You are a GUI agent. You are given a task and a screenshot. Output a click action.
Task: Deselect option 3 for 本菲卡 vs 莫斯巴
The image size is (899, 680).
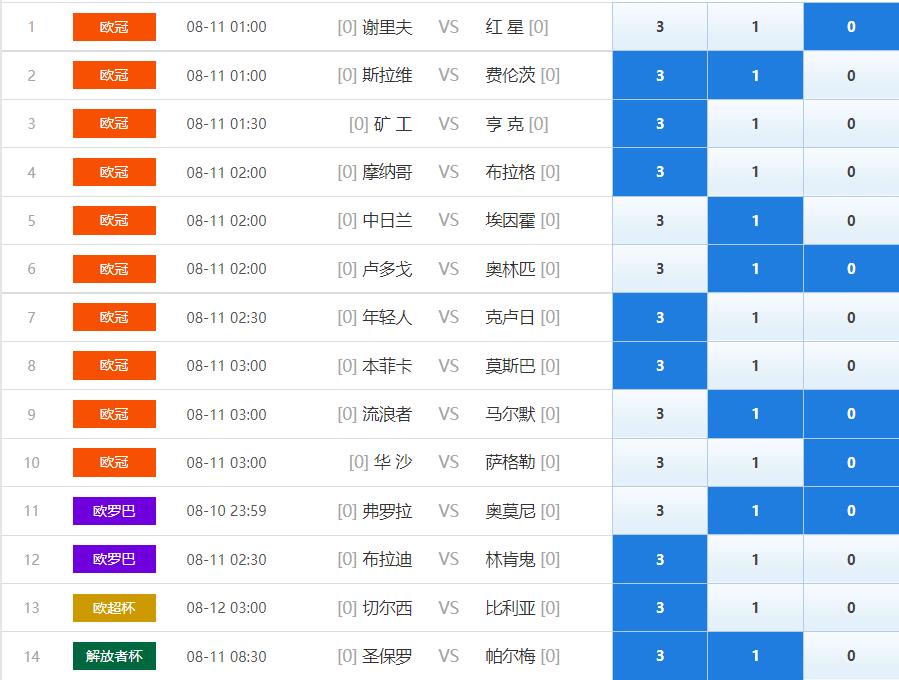tap(660, 366)
